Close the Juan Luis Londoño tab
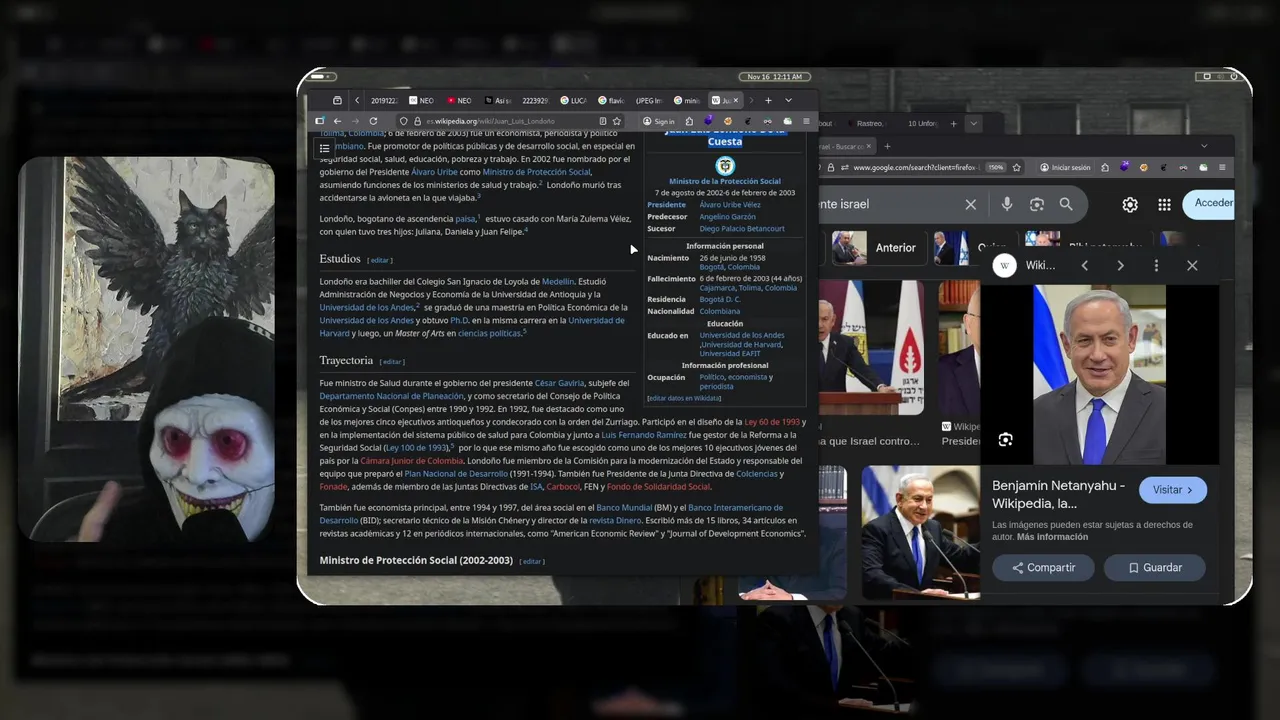Viewport: 1280px width, 720px height. (736, 100)
